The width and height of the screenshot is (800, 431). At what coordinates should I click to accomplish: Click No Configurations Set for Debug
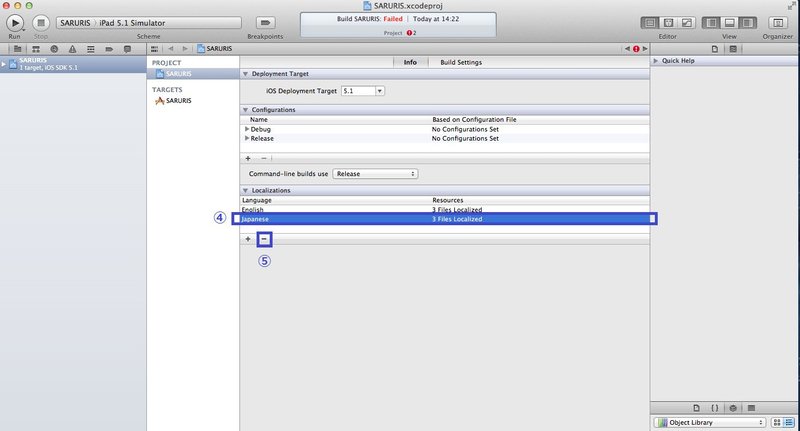click(x=465, y=130)
